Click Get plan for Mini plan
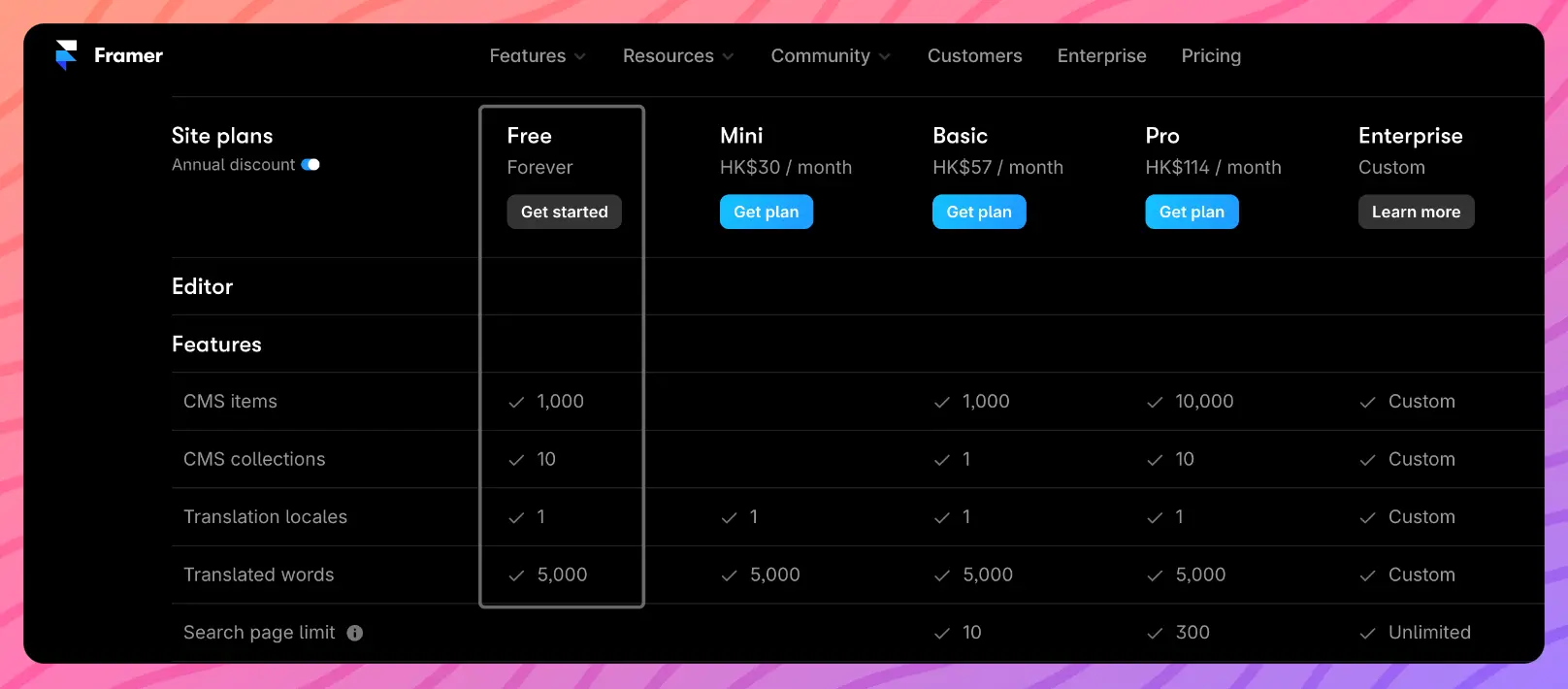The height and width of the screenshot is (689, 1568). tap(766, 212)
